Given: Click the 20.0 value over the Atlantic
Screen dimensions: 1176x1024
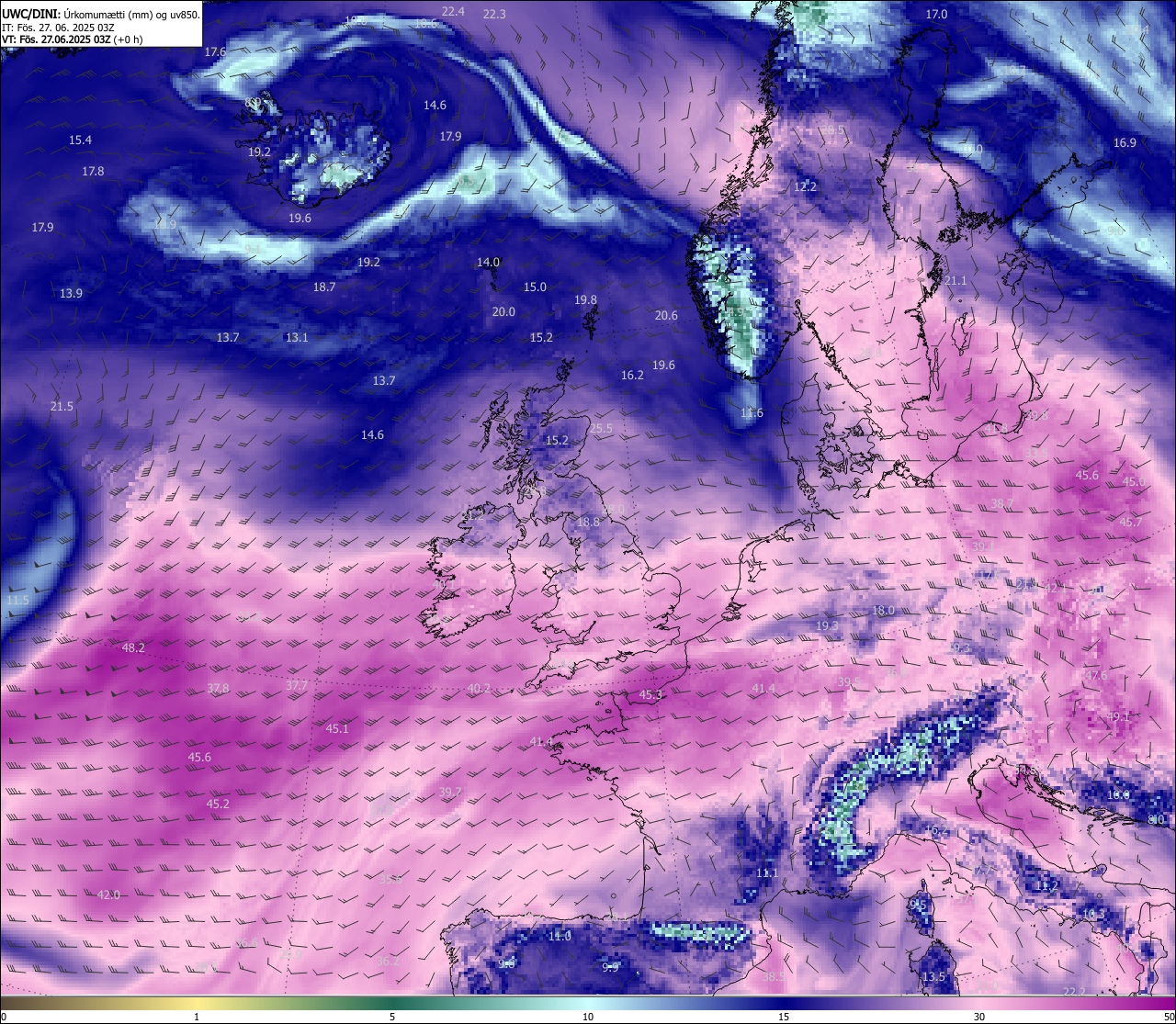Looking at the screenshot, I should pos(503,312).
